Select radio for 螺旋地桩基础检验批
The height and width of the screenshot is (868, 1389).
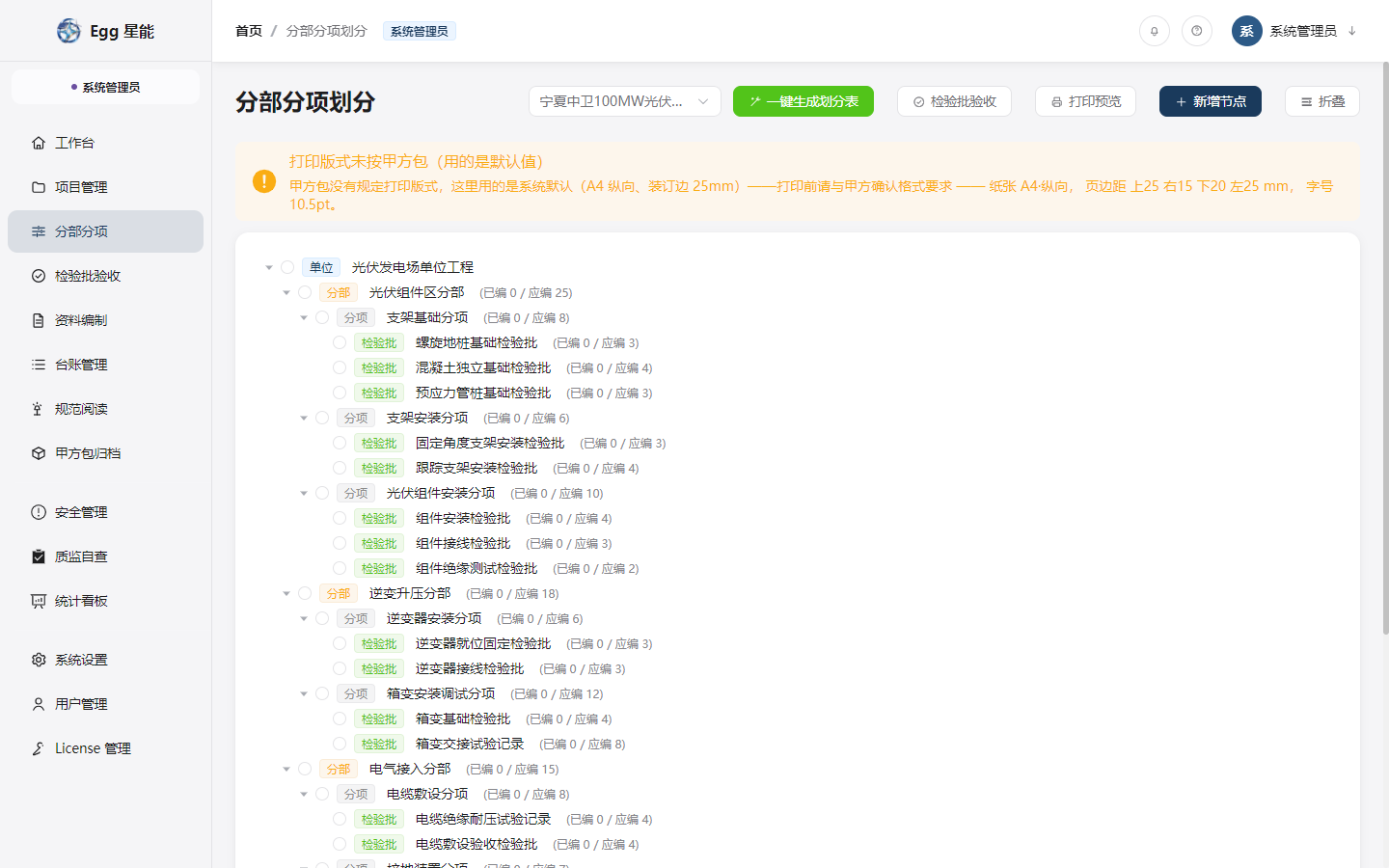tap(340, 342)
